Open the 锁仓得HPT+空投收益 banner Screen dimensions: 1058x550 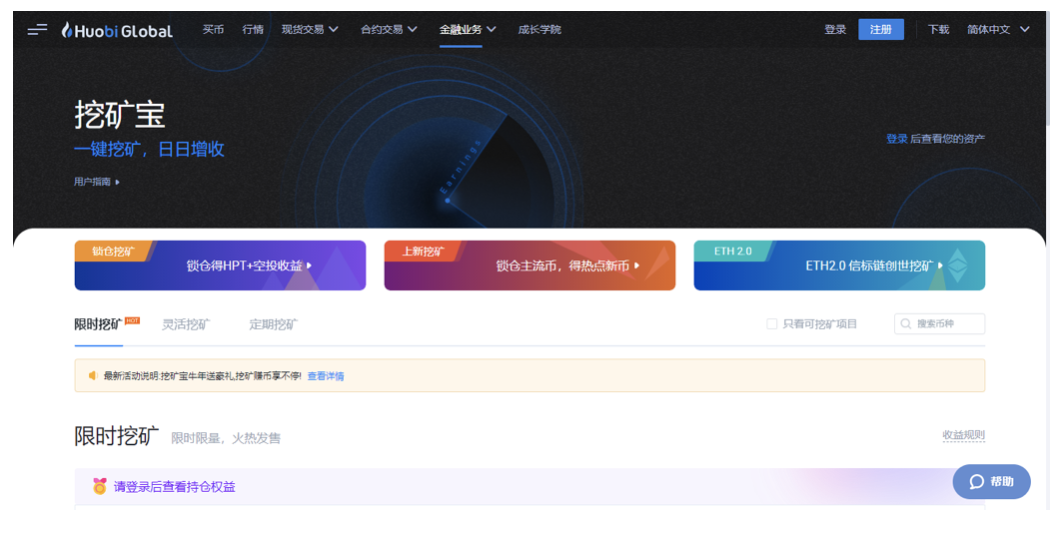(x=220, y=265)
